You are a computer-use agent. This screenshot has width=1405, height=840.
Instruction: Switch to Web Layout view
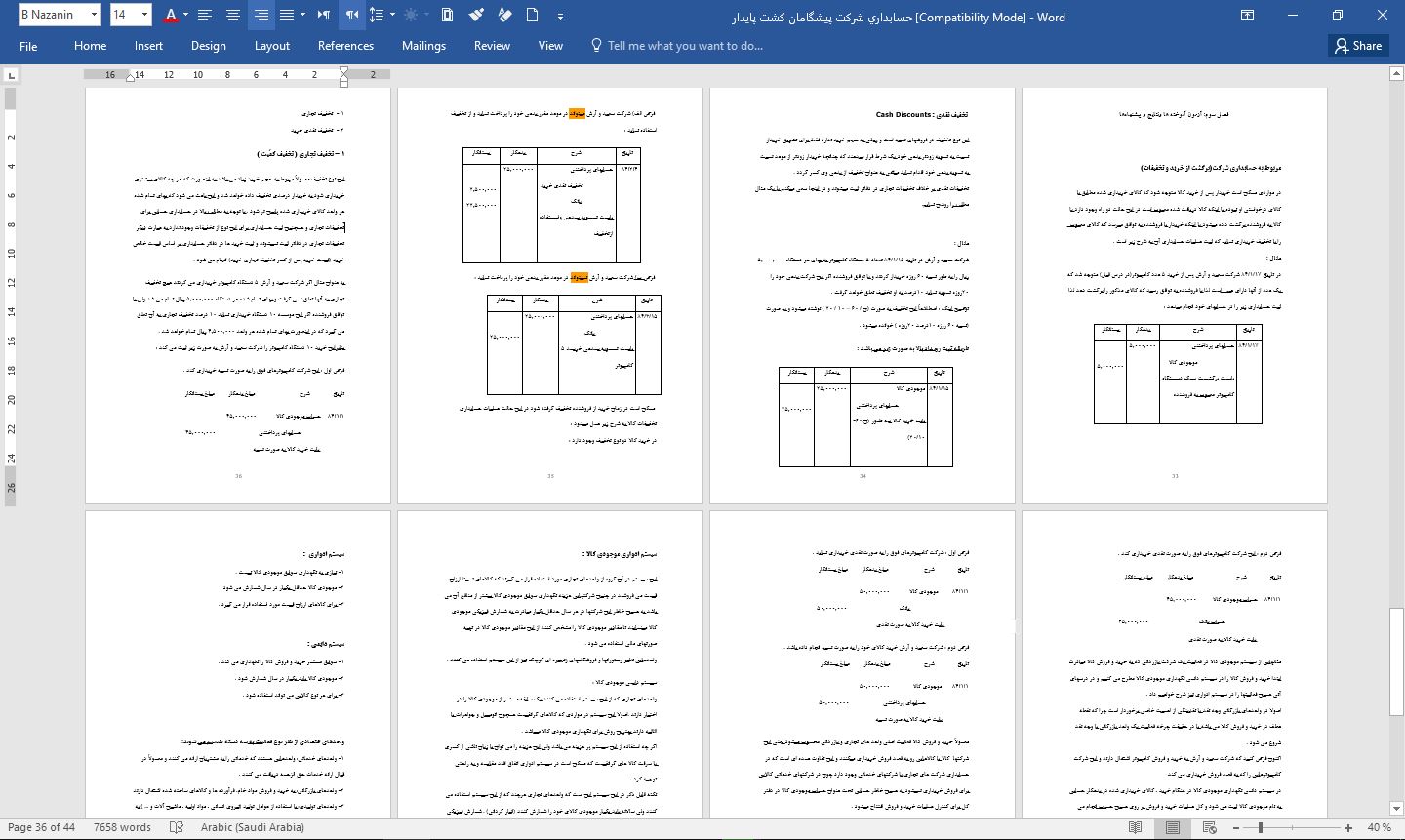pos(1209,827)
